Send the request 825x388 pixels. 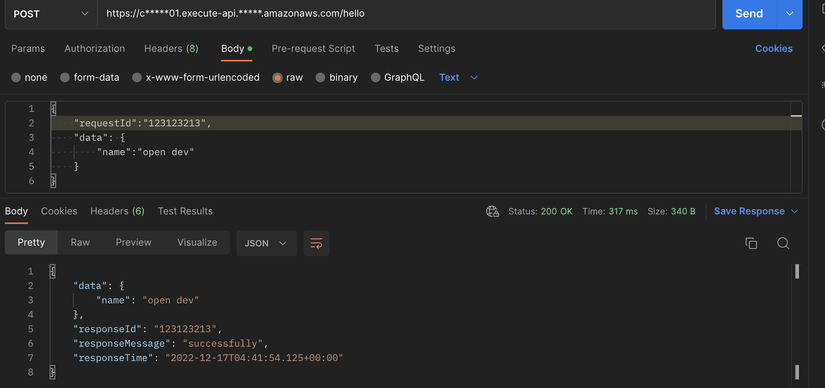pyautogui.click(x=749, y=14)
